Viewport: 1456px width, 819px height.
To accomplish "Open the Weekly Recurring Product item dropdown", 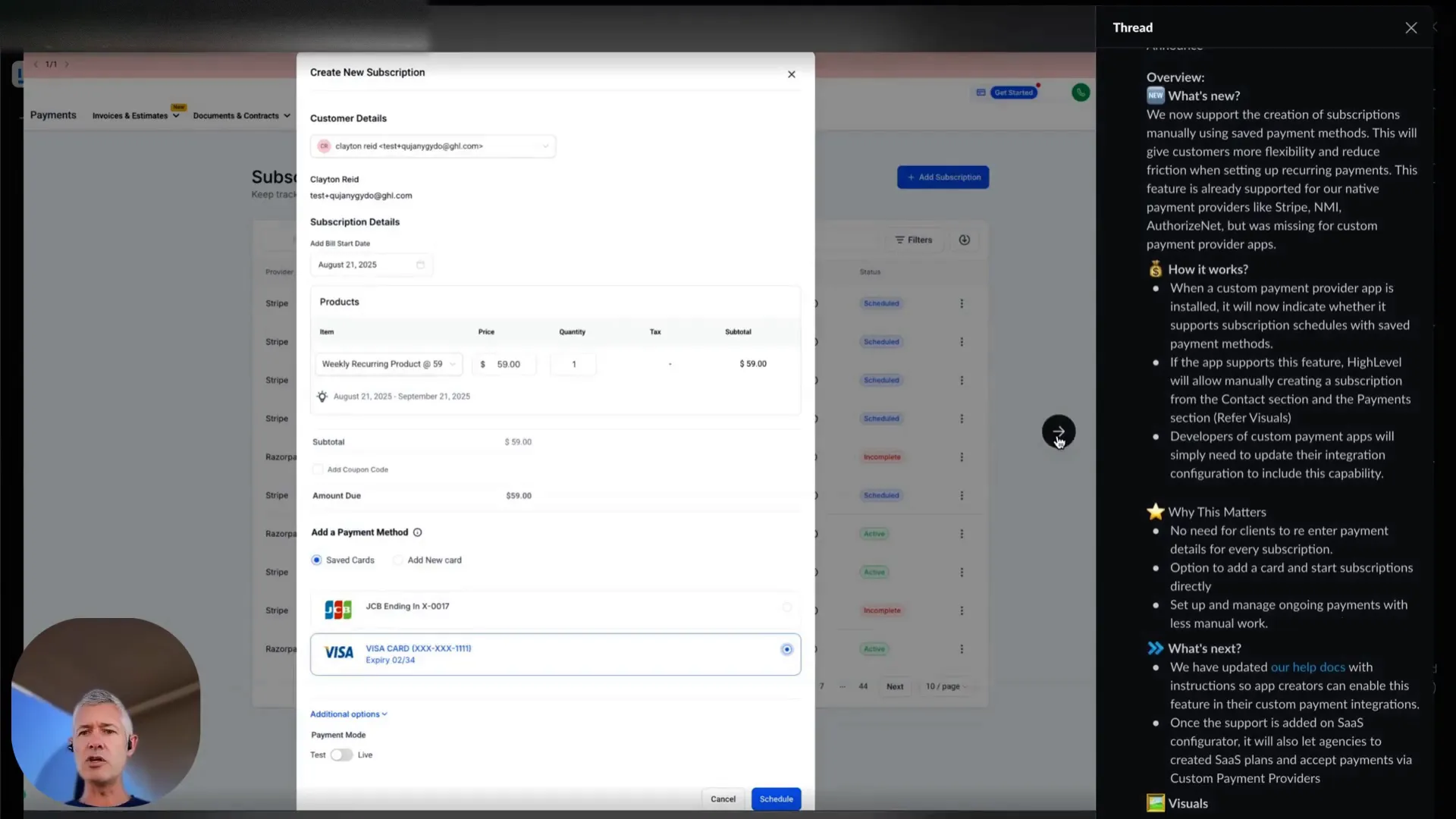I will pos(388,364).
